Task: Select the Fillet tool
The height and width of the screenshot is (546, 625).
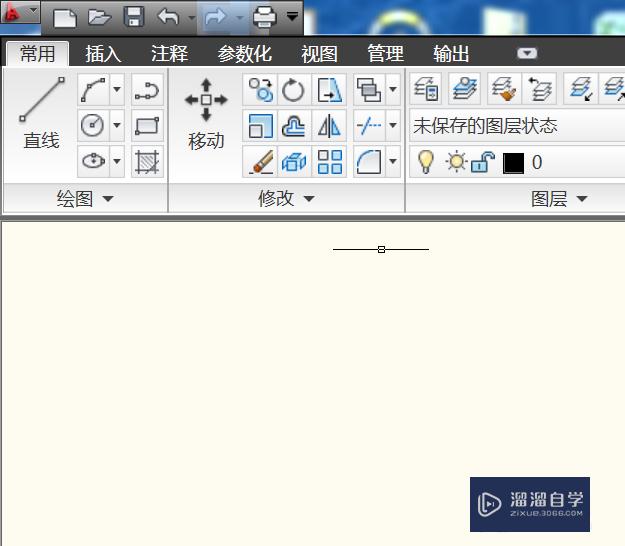Action: click(x=369, y=161)
